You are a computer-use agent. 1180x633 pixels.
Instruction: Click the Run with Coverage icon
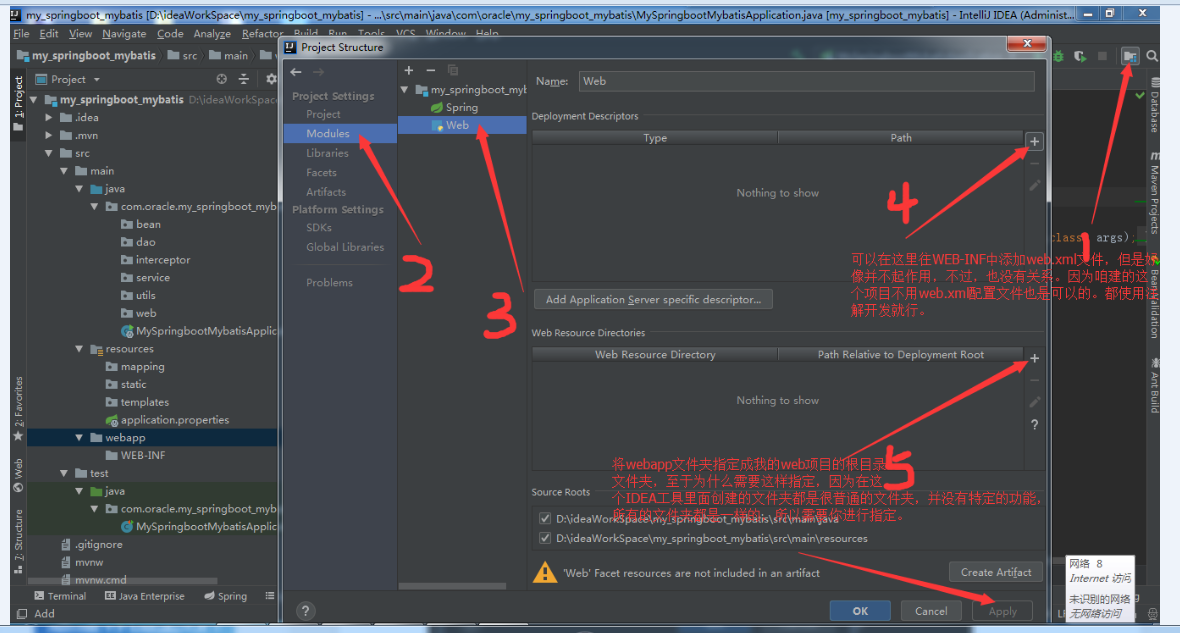tap(1080, 56)
